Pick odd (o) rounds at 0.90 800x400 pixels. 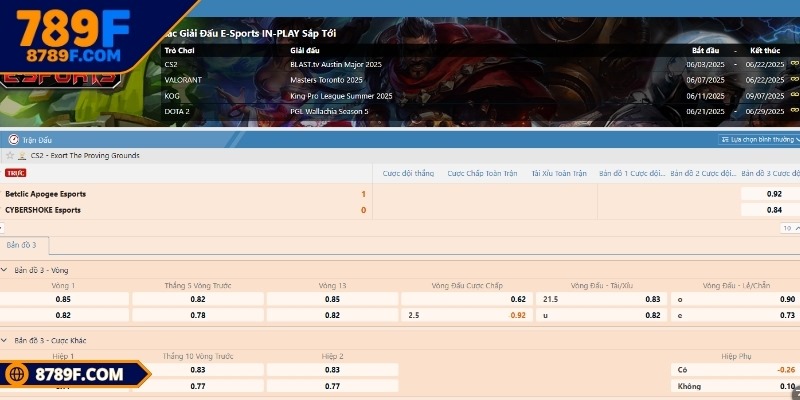coord(735,299)
